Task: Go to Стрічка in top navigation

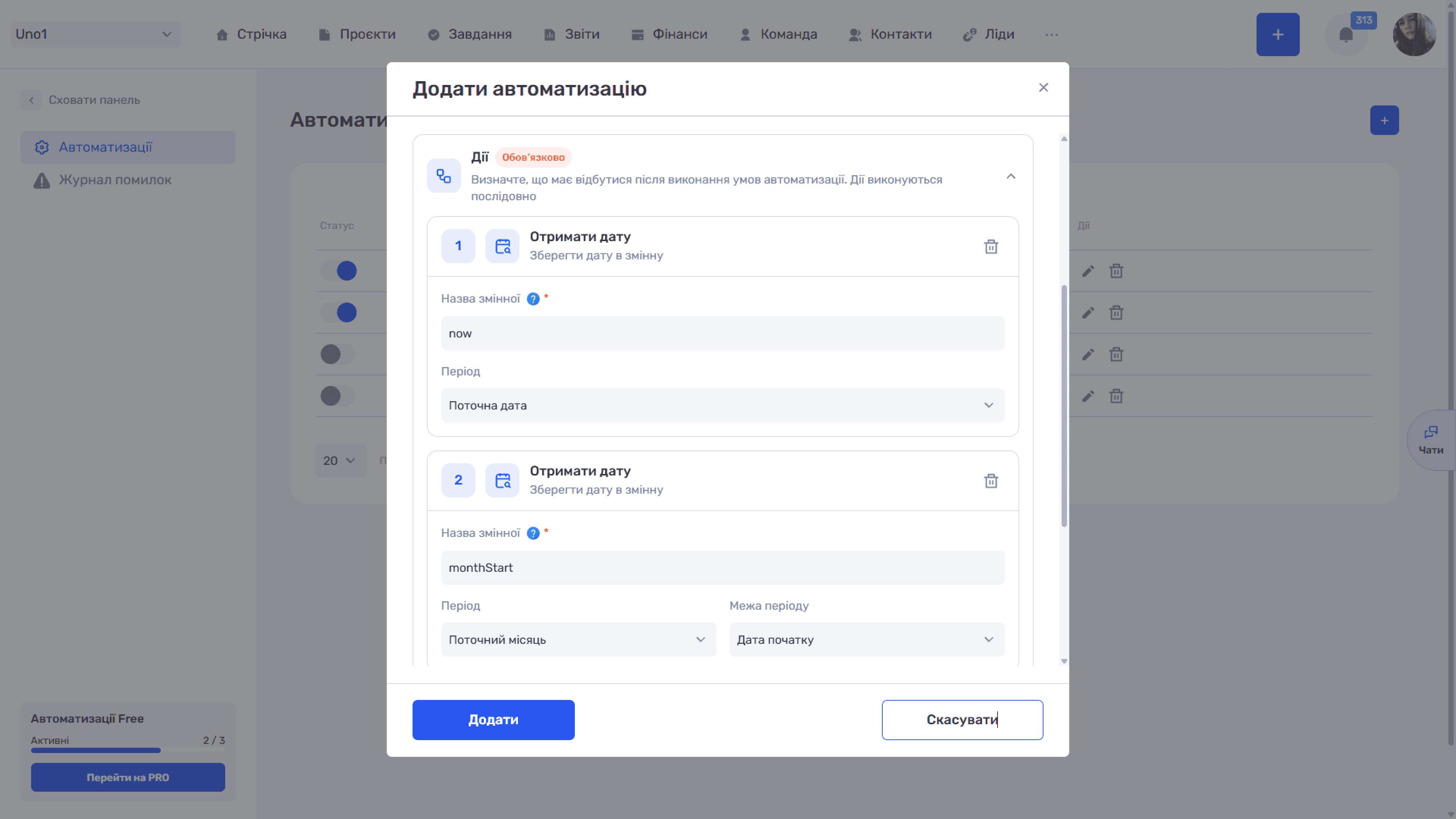Action: (x=251, y=35)
